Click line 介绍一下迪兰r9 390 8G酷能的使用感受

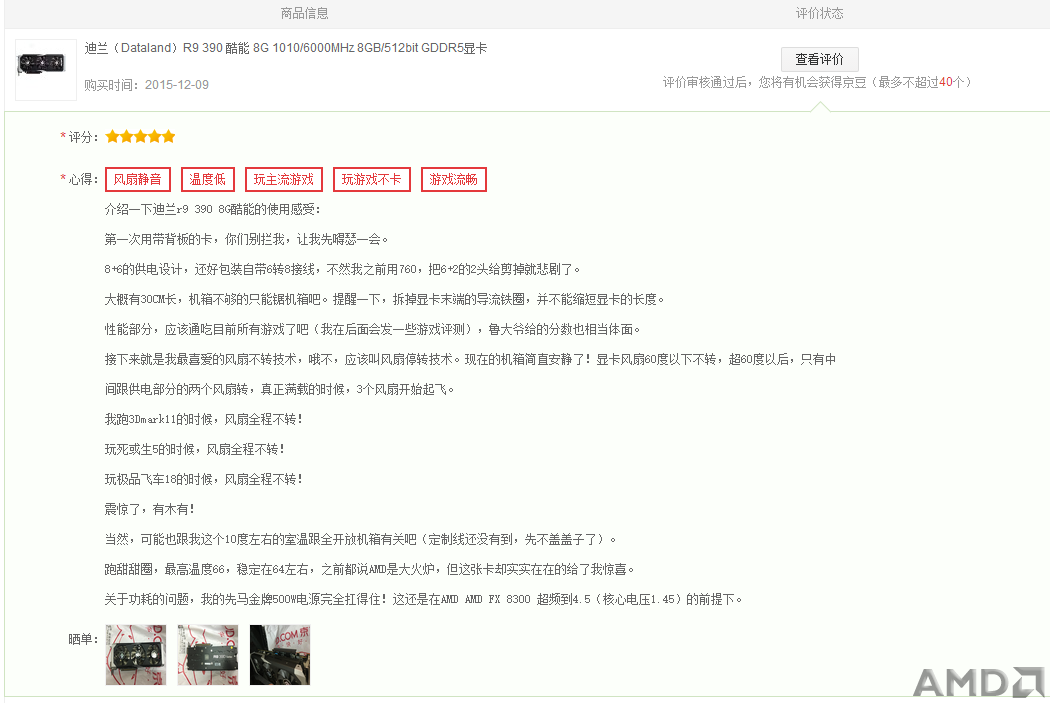[213, 210]
